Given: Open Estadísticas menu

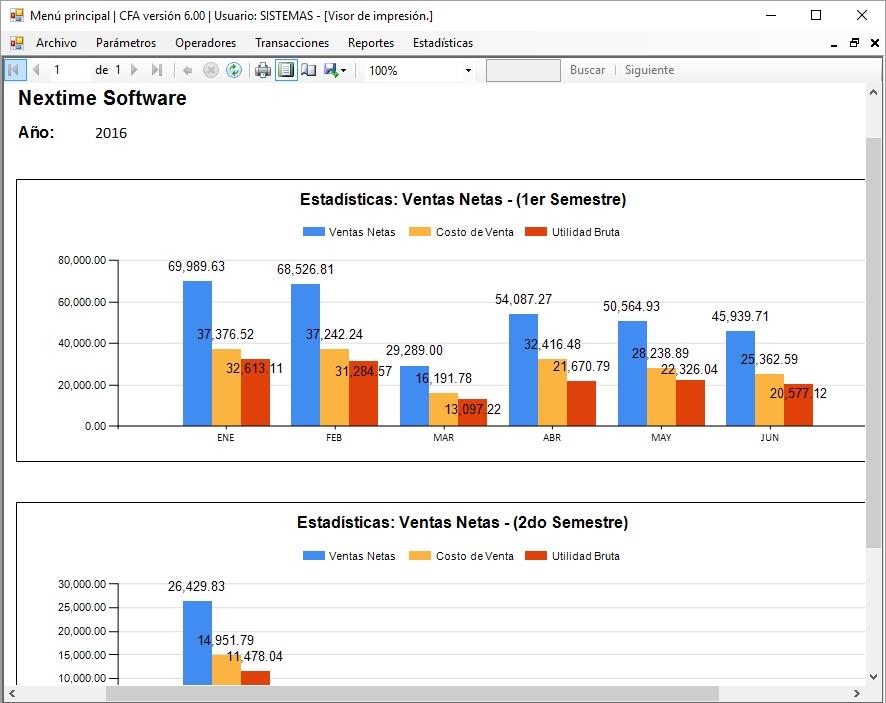Looking at the screenshot, I should [443, 43].
